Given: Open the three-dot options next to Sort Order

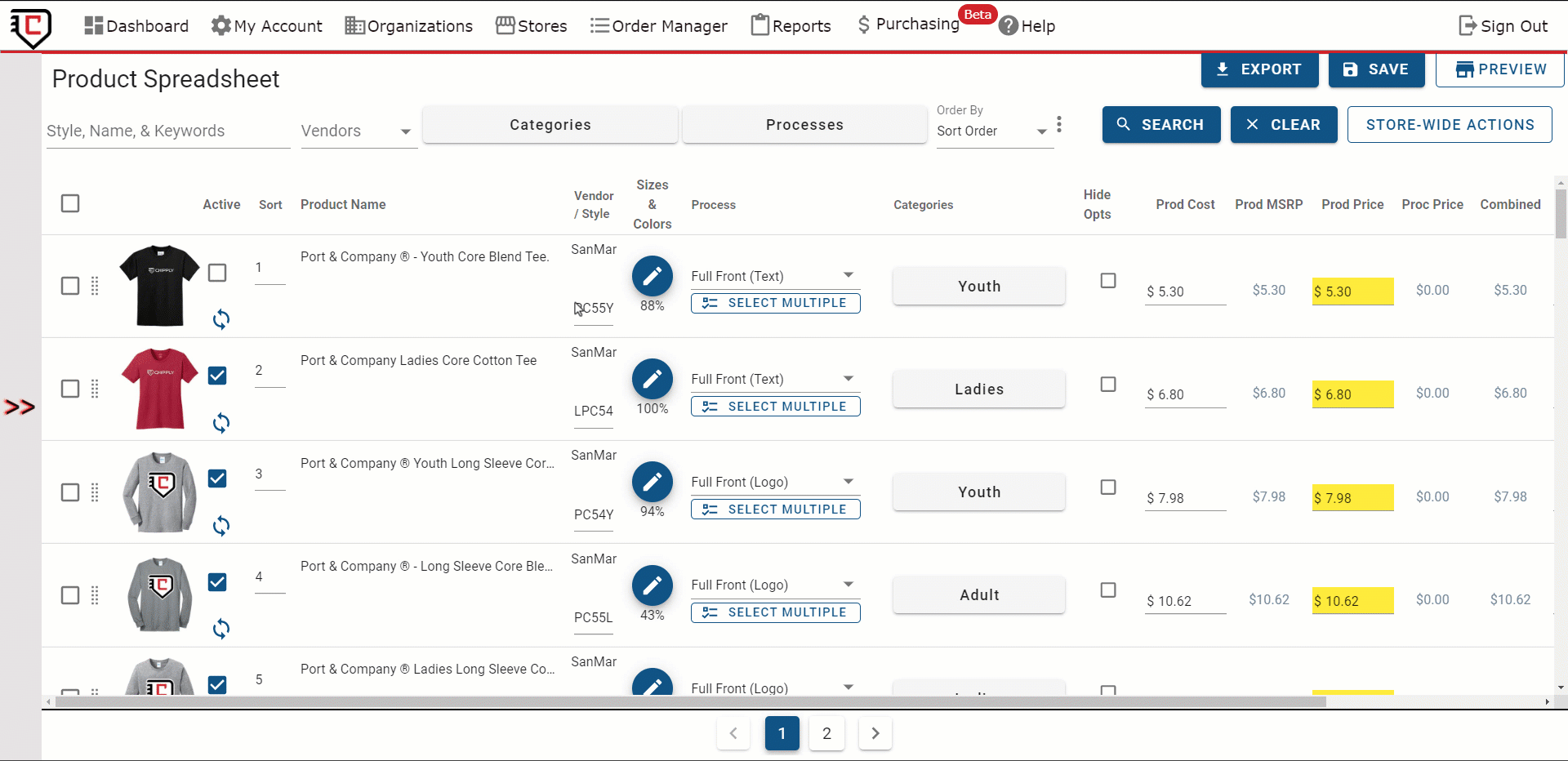Looking at the screenshot, I should [x=1059, y=124].
